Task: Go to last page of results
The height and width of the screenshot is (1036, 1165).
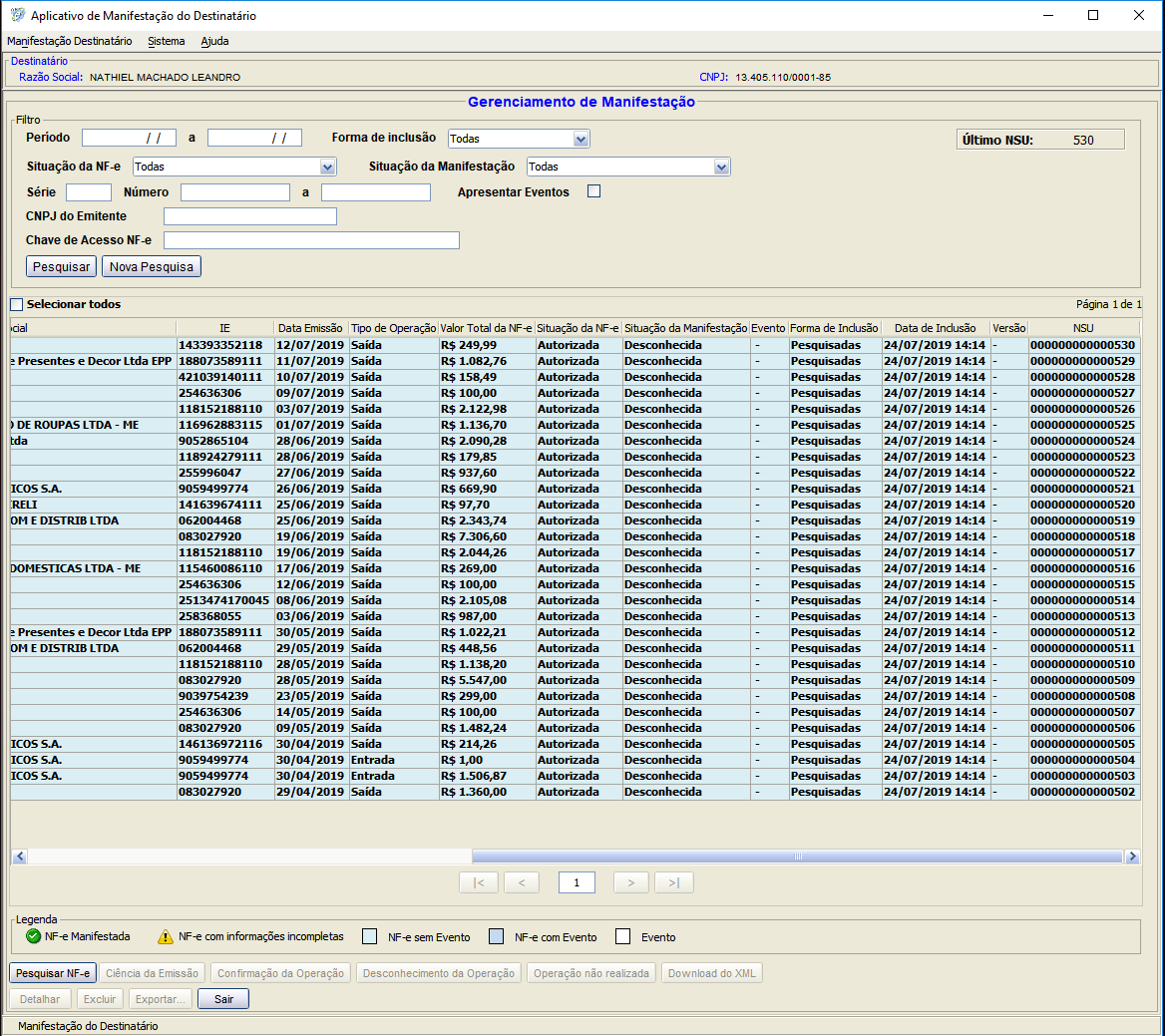Action: pyautogui.click(x=674, y=882)
